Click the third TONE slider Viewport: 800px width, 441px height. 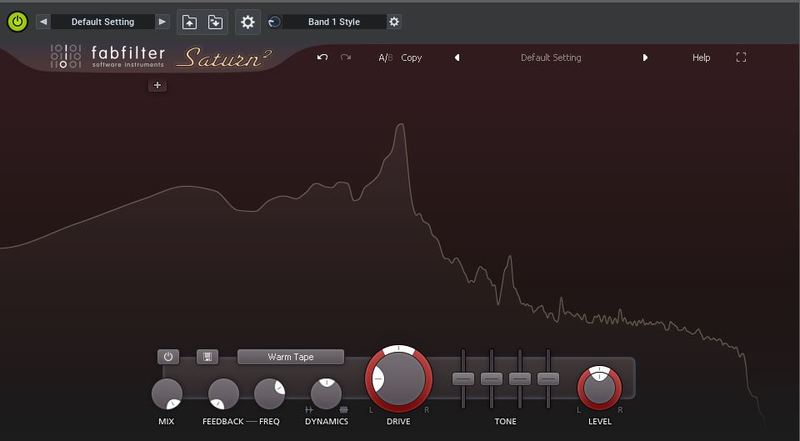(520, 379)
